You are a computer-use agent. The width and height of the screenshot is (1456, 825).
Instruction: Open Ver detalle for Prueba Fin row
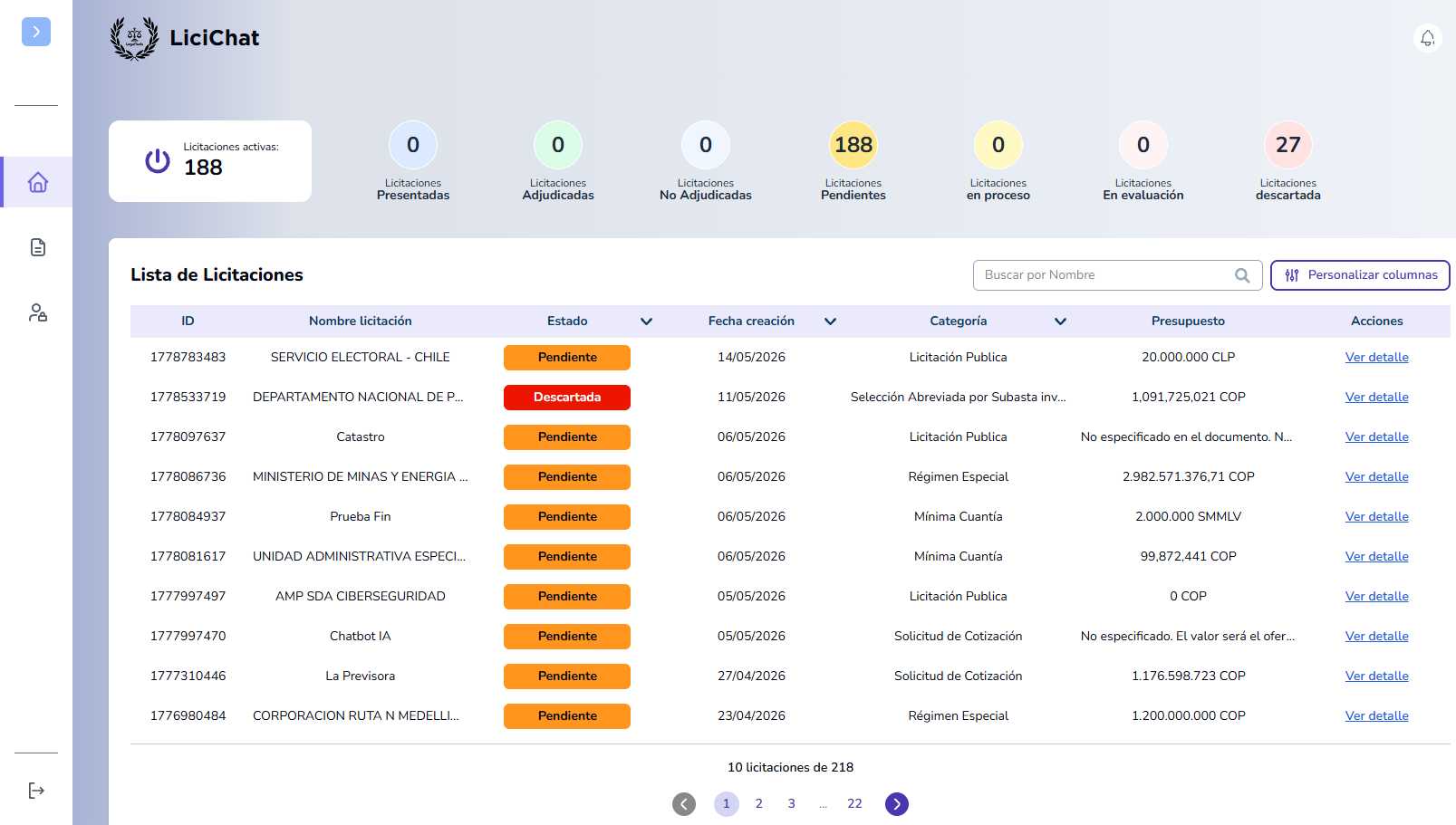[1376, 517]
